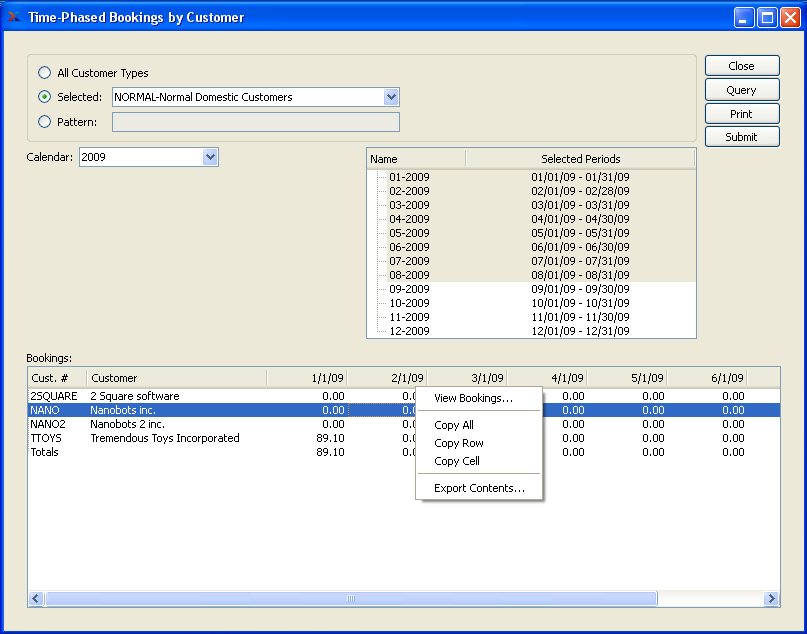Choose the Selected customer type radio option
This screenshot has height=634, width=807.
(x=44, y=97)
